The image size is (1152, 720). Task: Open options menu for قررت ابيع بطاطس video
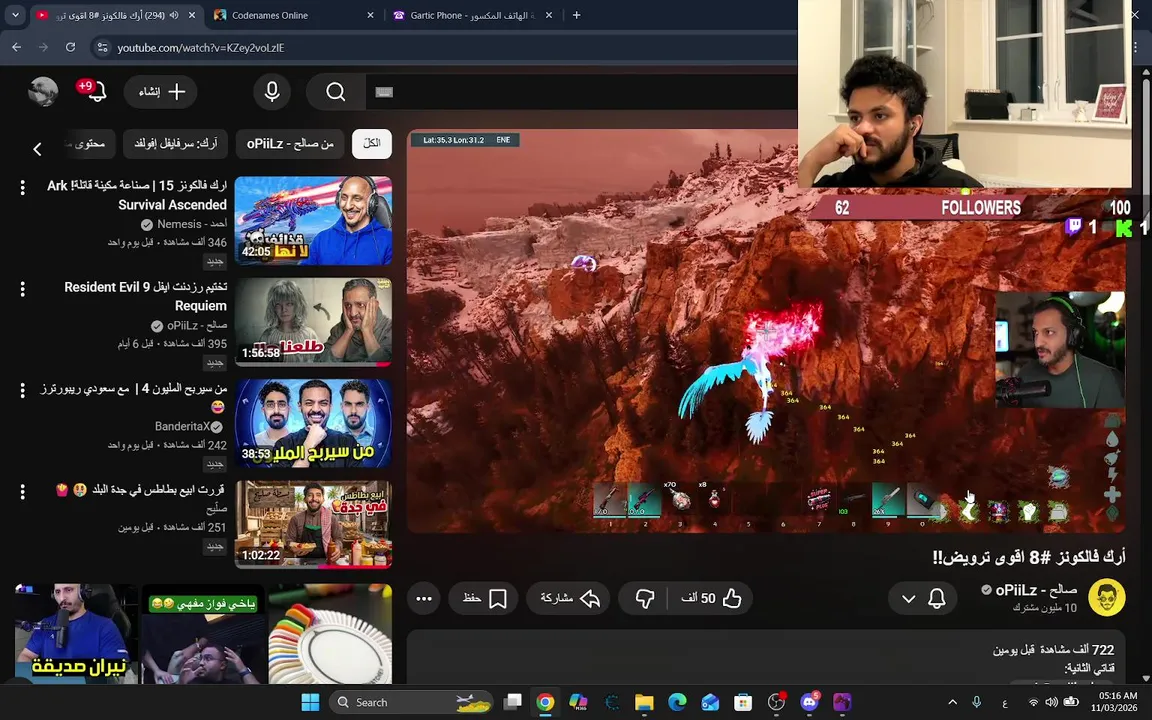(x=23, y=491)
